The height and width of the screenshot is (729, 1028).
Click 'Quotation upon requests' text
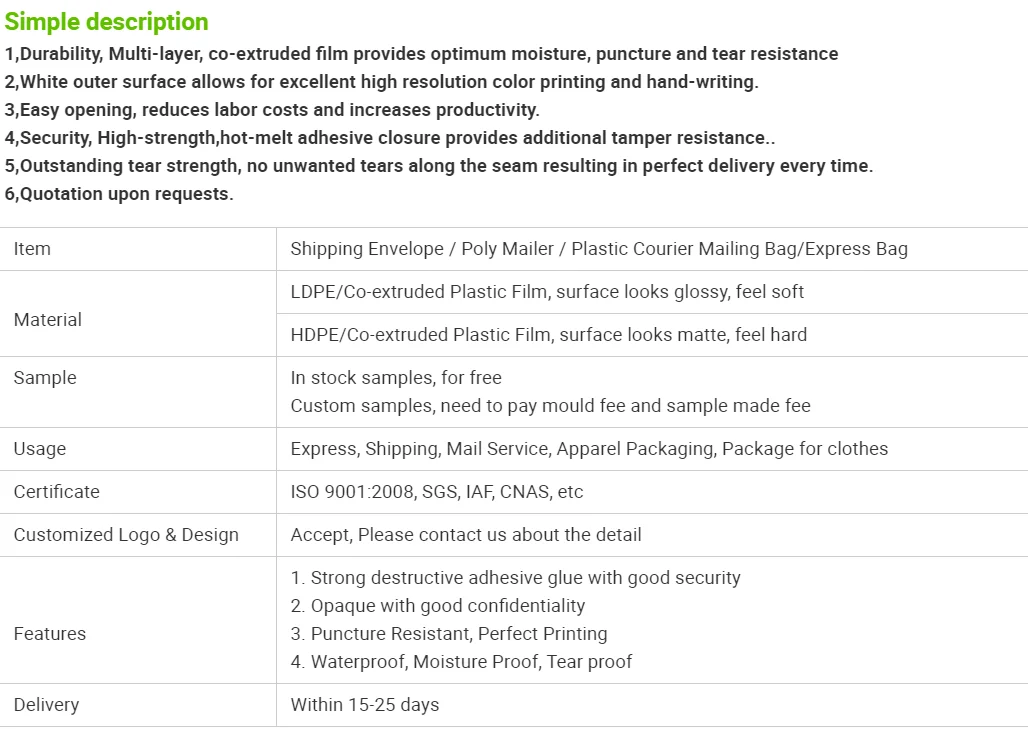[x=119, y=194]
